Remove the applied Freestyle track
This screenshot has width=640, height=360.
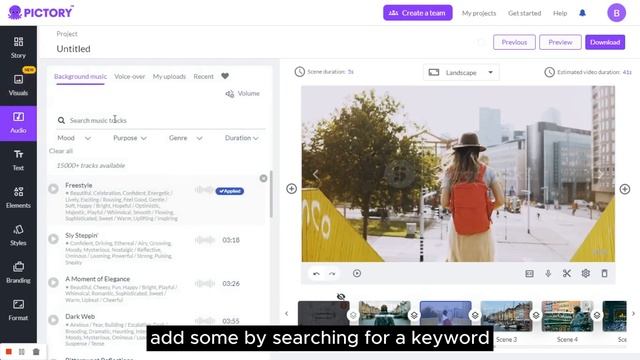point(263,178)
